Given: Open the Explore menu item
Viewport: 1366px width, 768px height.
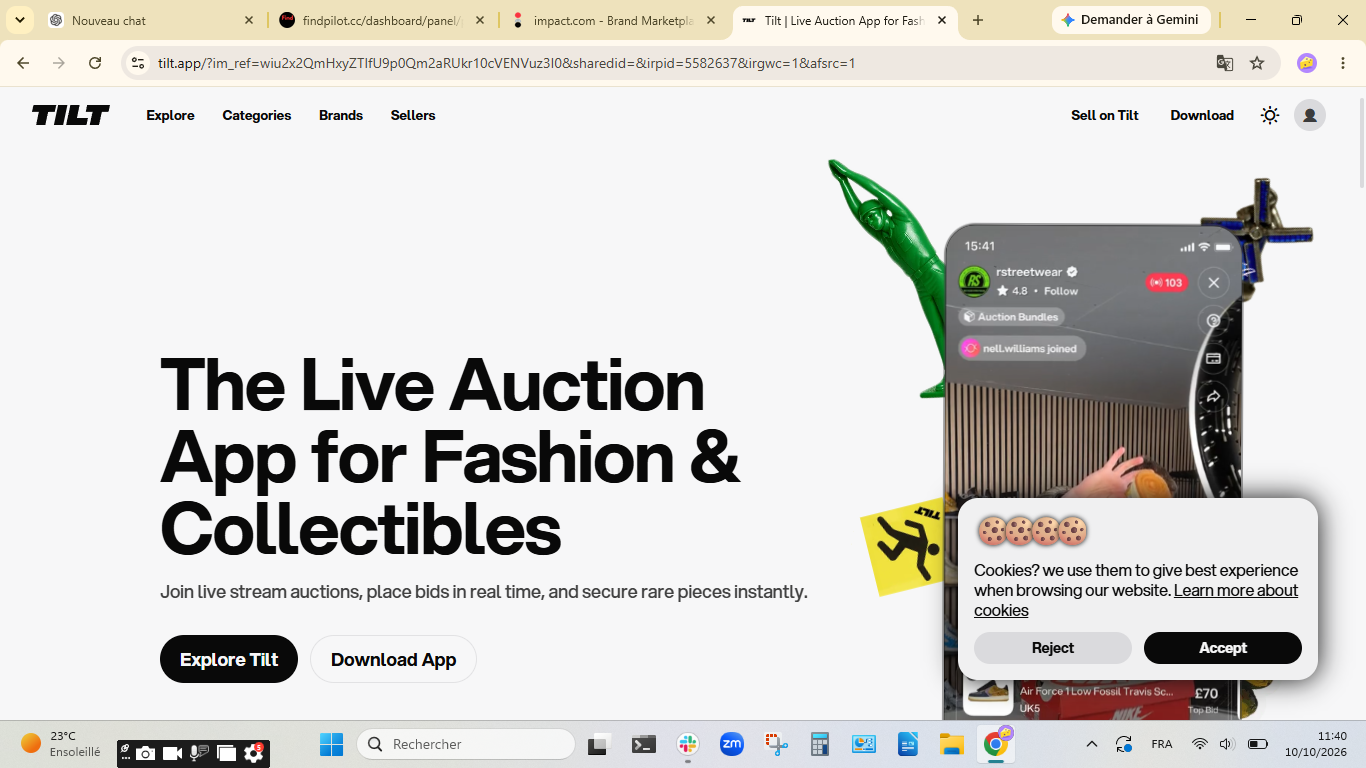Looking at the screenshot, I should coord(170,115).
